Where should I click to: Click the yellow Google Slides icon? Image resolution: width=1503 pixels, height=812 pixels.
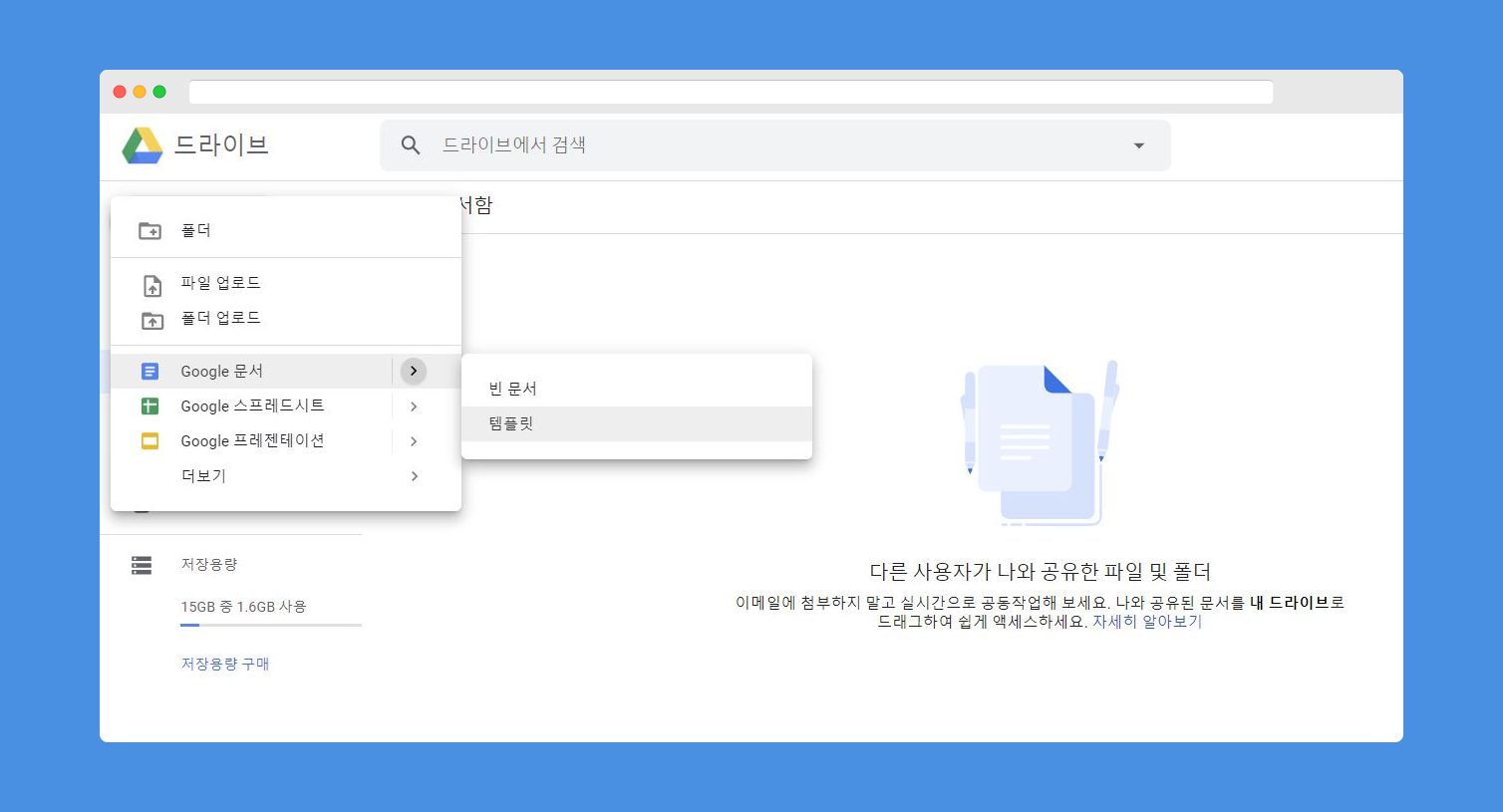point(150,441)
